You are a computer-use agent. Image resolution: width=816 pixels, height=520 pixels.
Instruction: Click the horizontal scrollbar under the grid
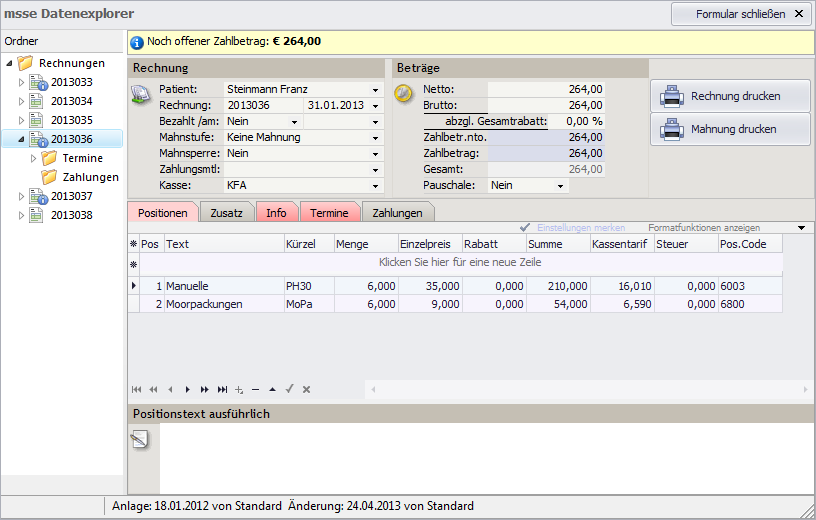[589, 389]
